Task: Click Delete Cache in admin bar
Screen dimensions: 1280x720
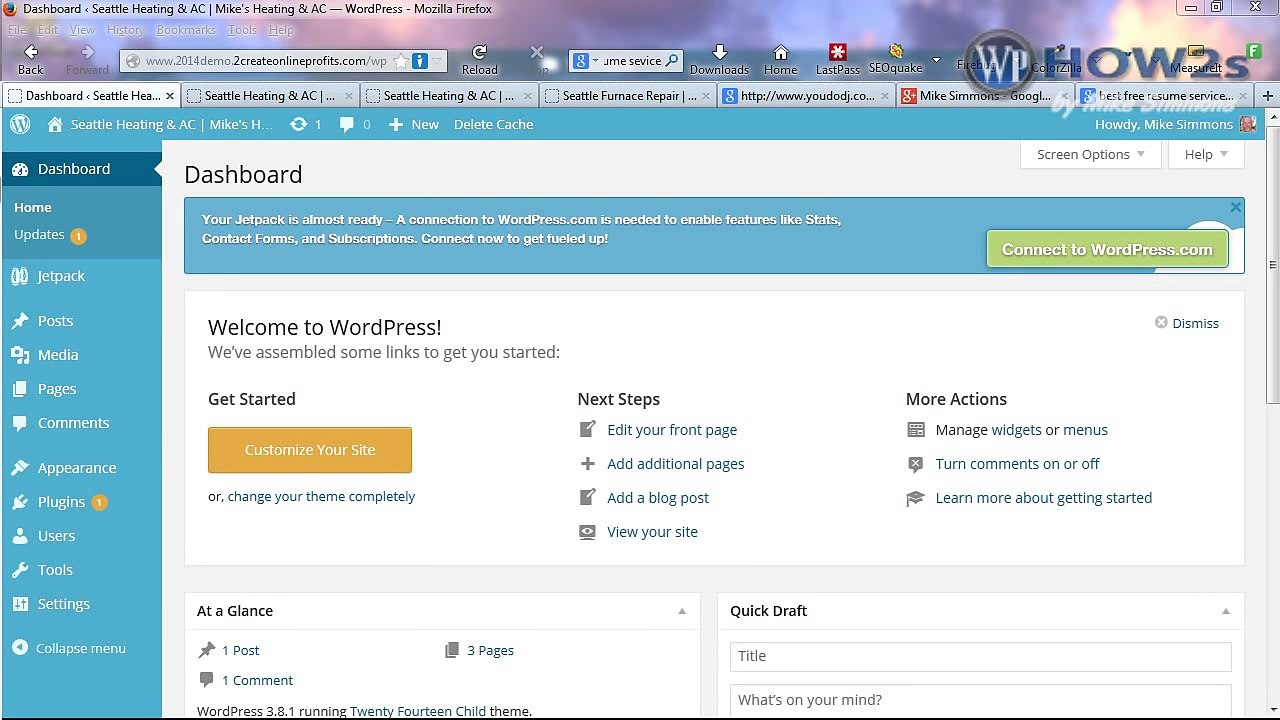Action: pyautogui.click(x=493, y=124)
